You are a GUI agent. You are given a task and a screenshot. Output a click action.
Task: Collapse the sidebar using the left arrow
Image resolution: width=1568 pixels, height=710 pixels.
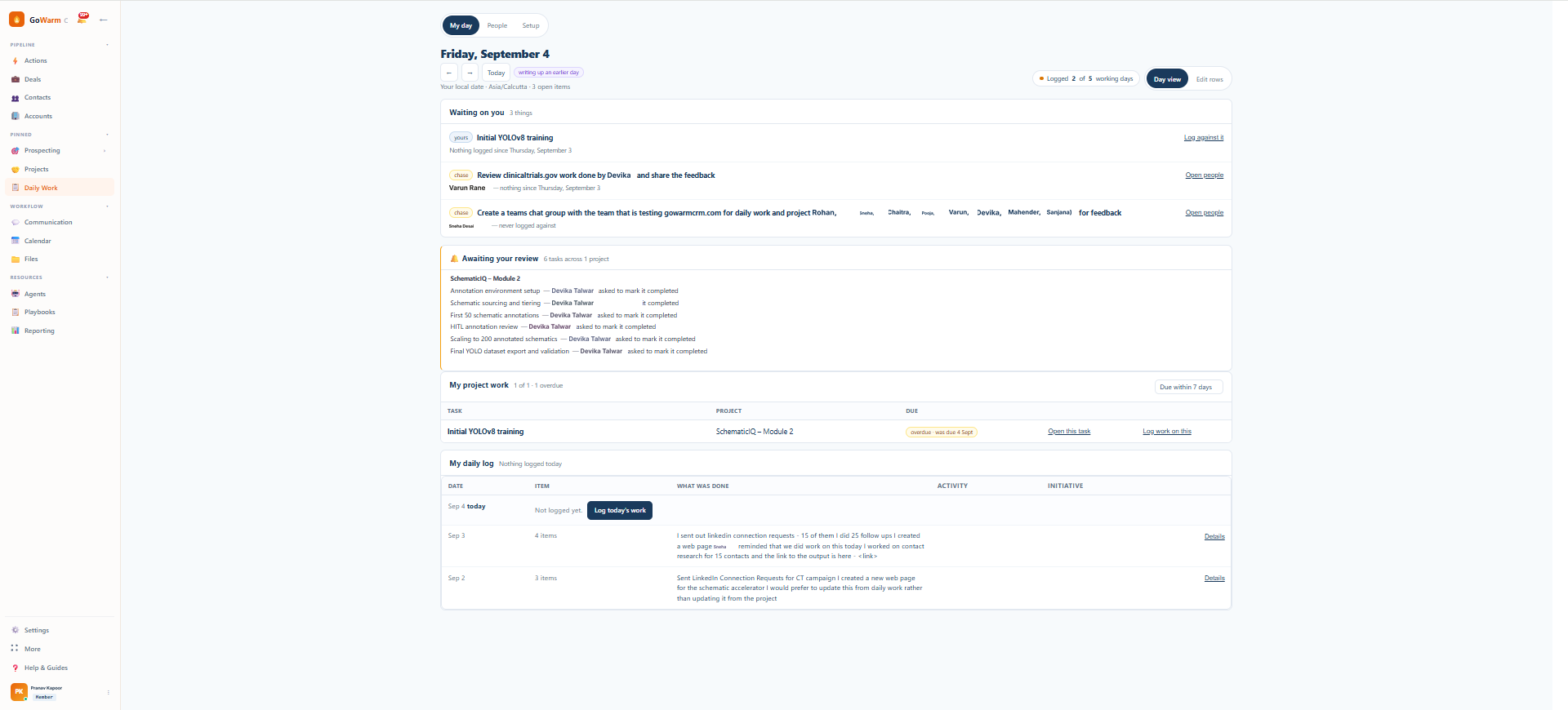(103, 20)
